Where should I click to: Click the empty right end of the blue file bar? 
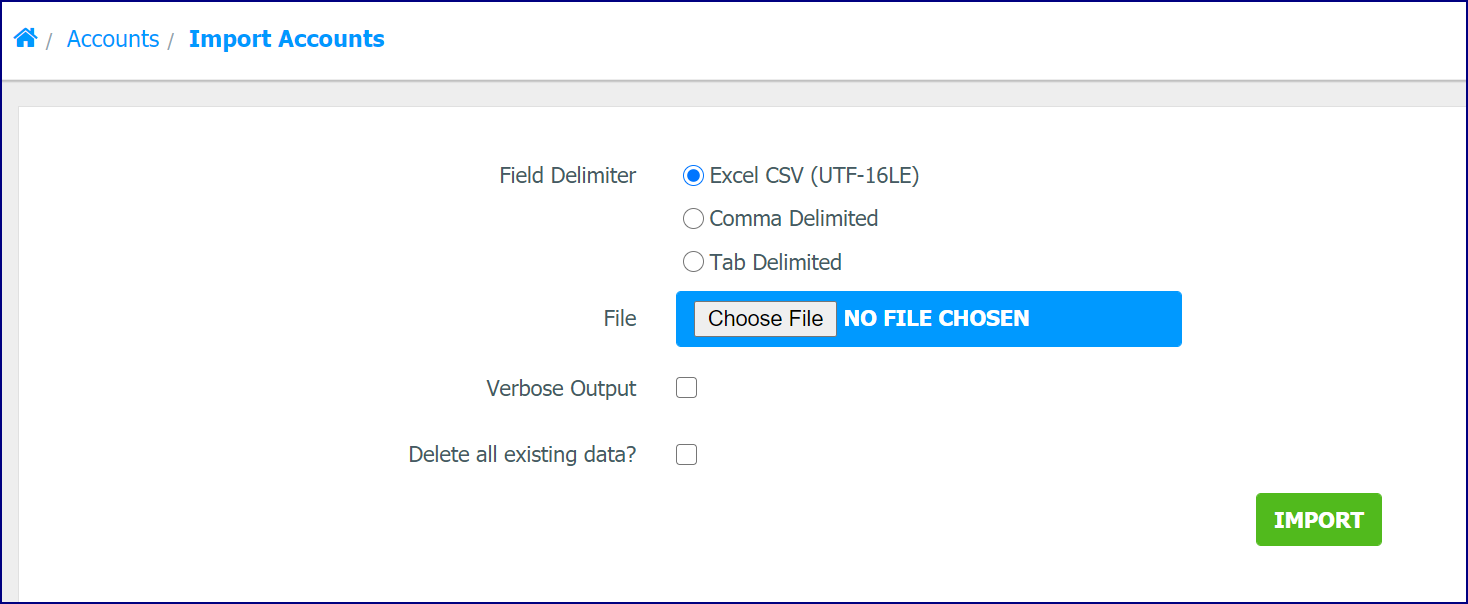[1106, 319]
